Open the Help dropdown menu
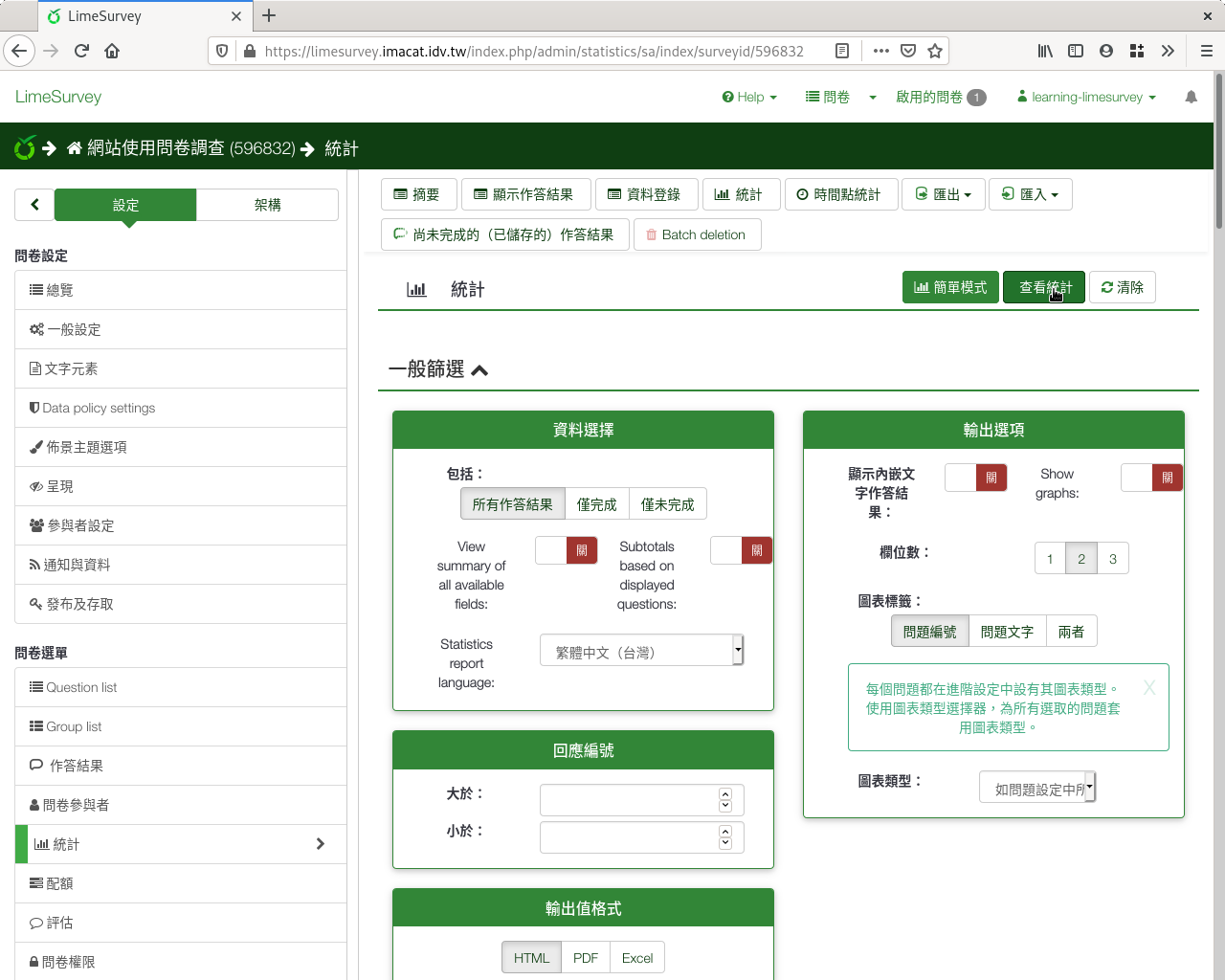 point(749,97)
